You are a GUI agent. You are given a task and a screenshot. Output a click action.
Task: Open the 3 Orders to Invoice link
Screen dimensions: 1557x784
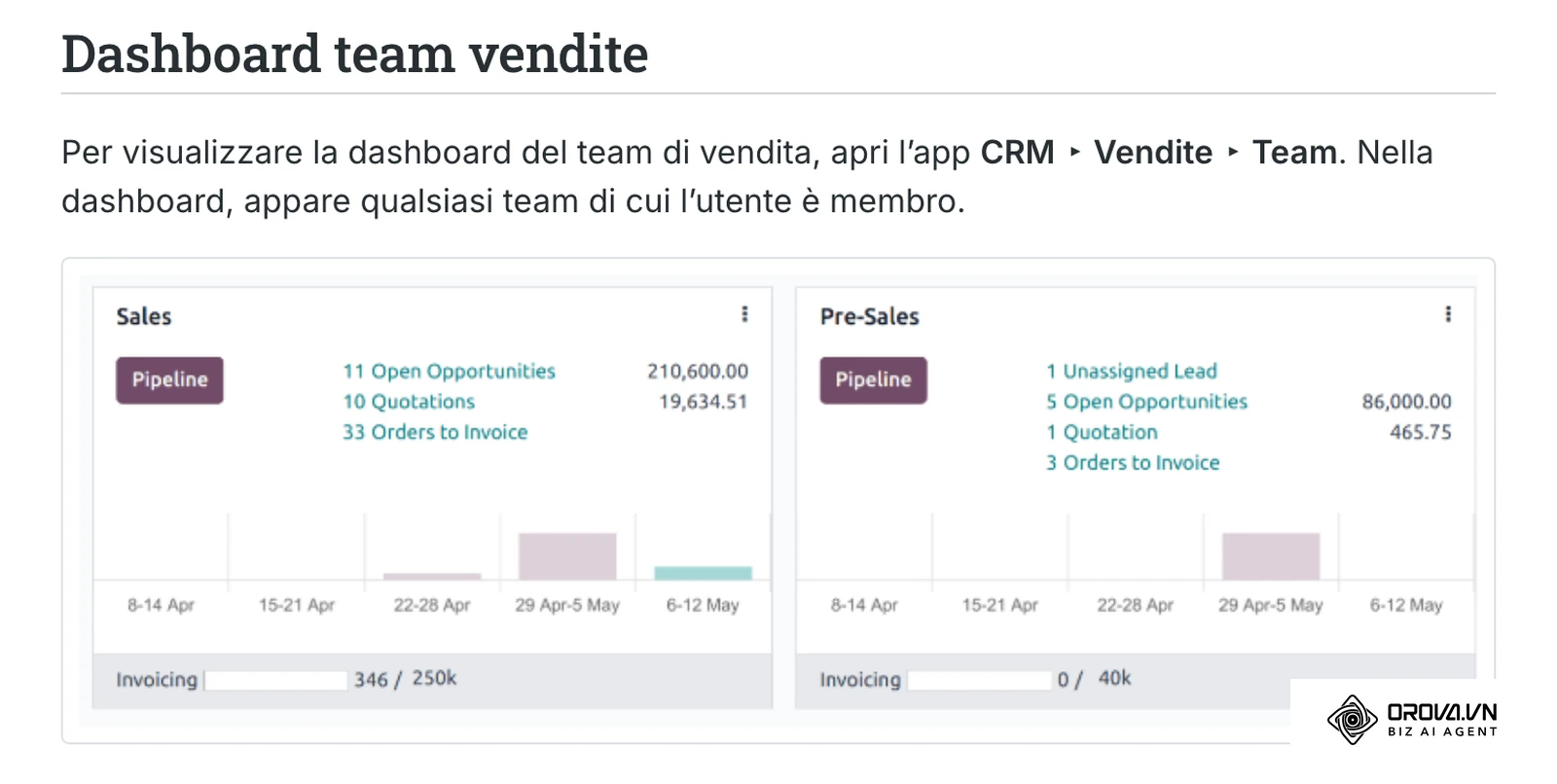[x=1133, y=463]
